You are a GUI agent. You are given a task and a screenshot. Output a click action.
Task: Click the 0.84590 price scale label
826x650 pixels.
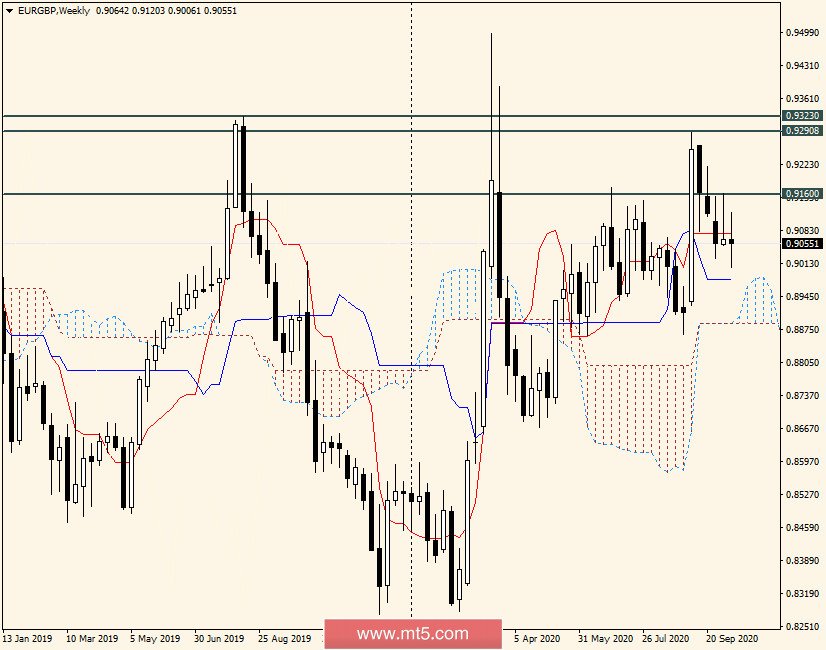pos(803,527)
